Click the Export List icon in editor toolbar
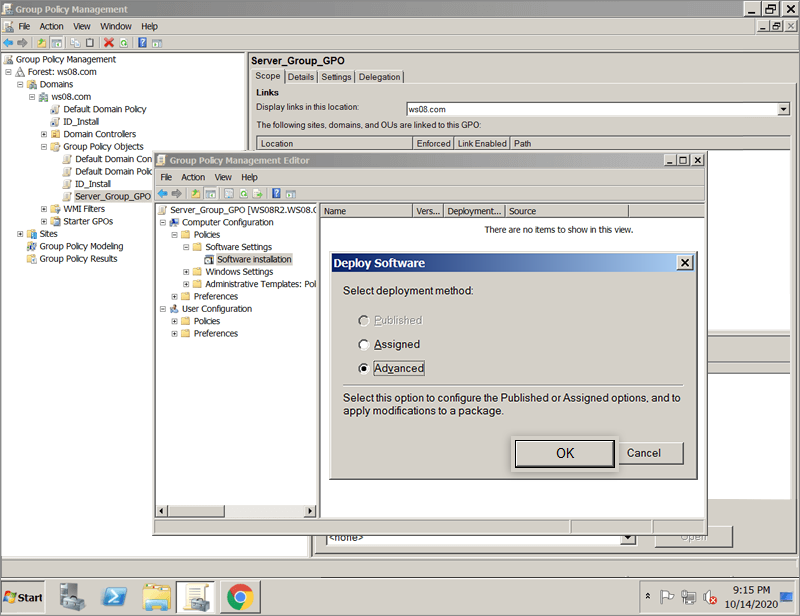The height and width of the screenshot is (616, 800). tap(258, 193)
